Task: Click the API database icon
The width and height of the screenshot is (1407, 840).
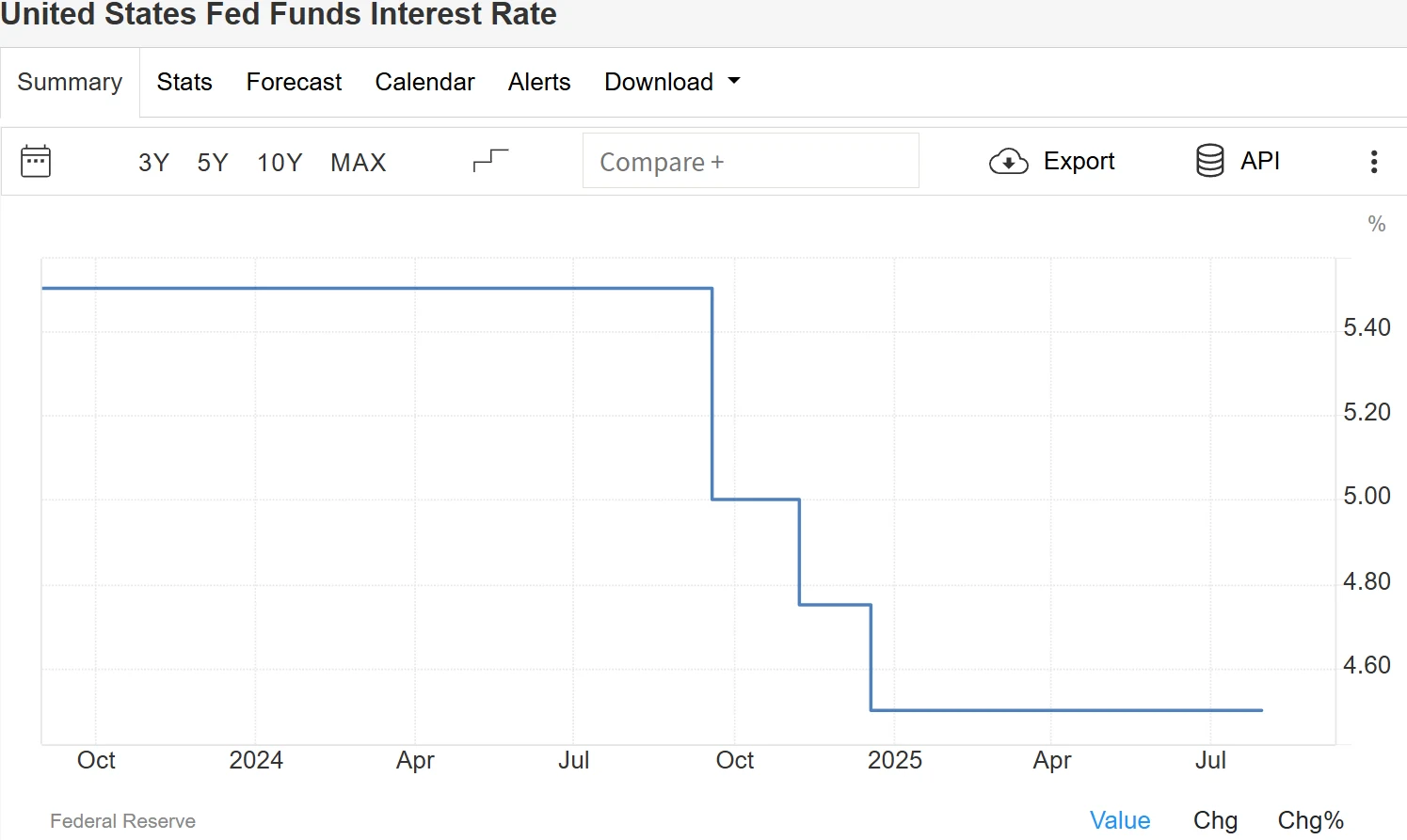Action: 1209,161
